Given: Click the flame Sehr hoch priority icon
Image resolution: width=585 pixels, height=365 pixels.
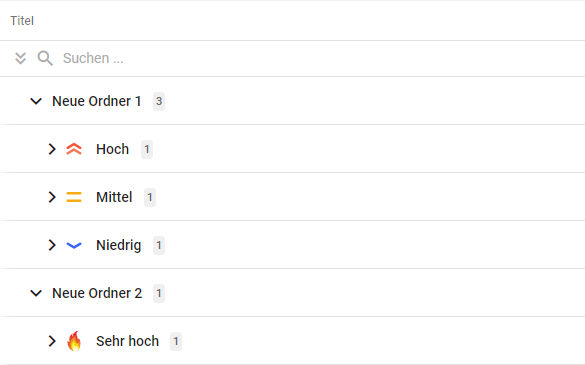Looking at the screenshot, I should pyautogui.click(x=74, y=341).
